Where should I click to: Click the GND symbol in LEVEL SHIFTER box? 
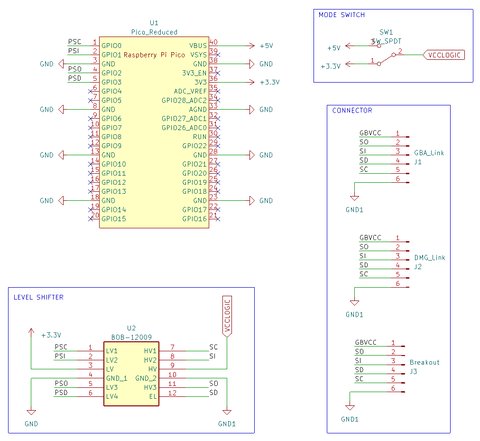click(x=31, y=418)
